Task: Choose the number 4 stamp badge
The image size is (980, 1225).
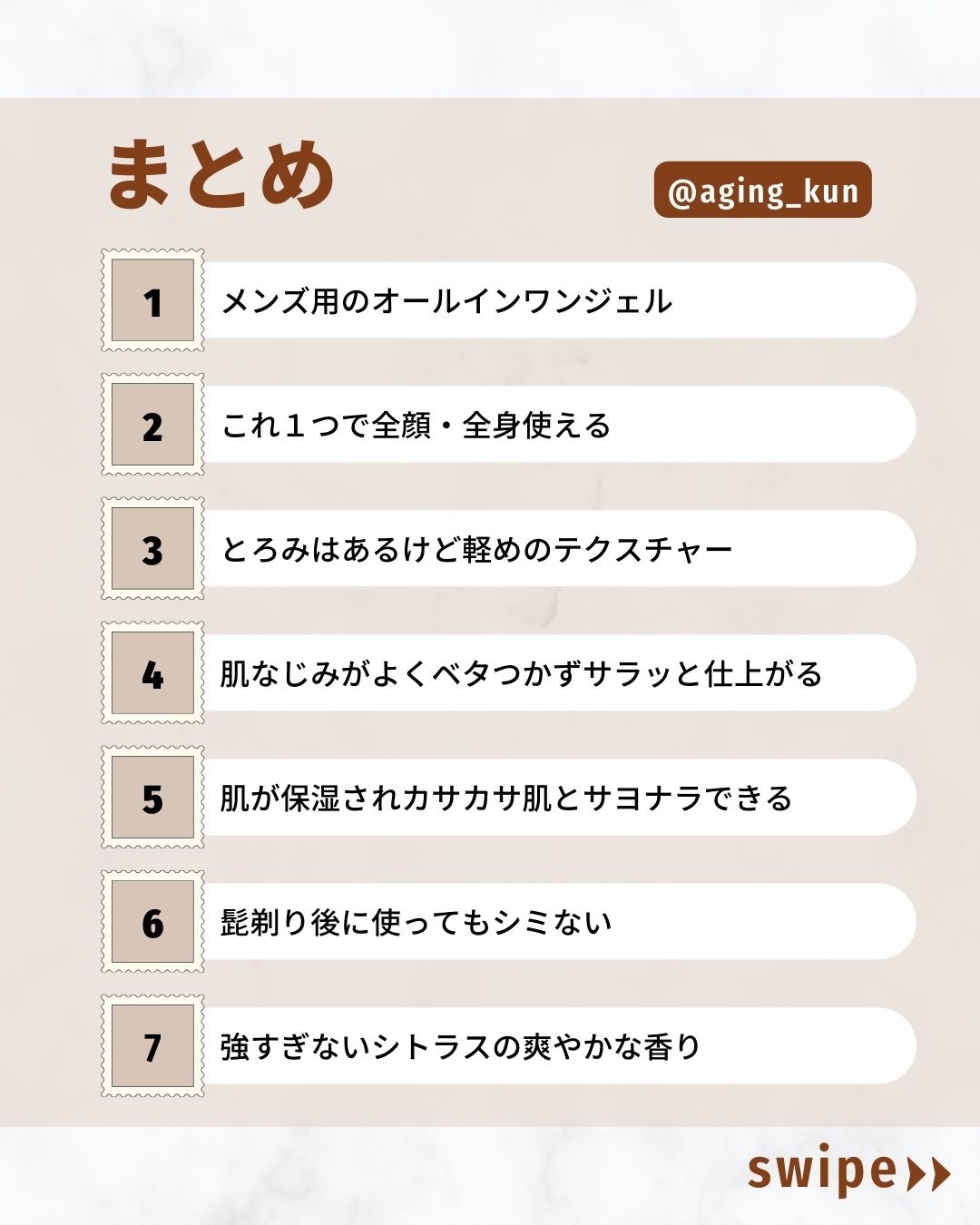Action: coord(152,673)
